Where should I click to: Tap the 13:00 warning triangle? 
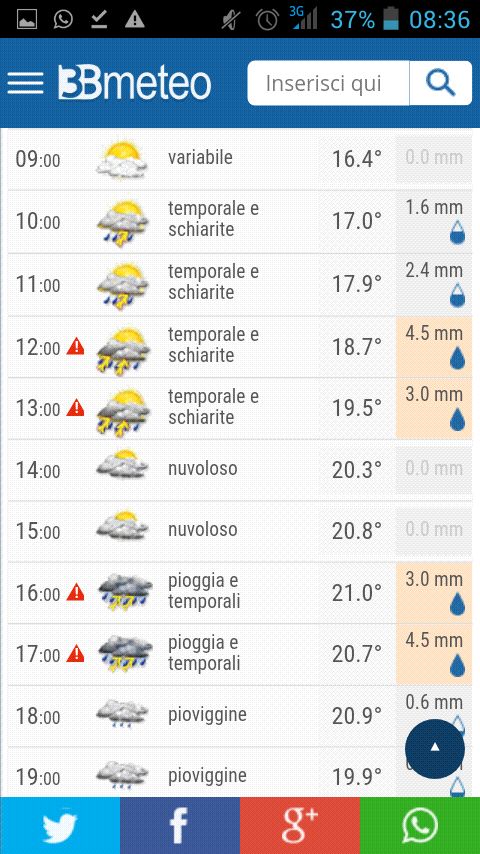coord(76,407)
